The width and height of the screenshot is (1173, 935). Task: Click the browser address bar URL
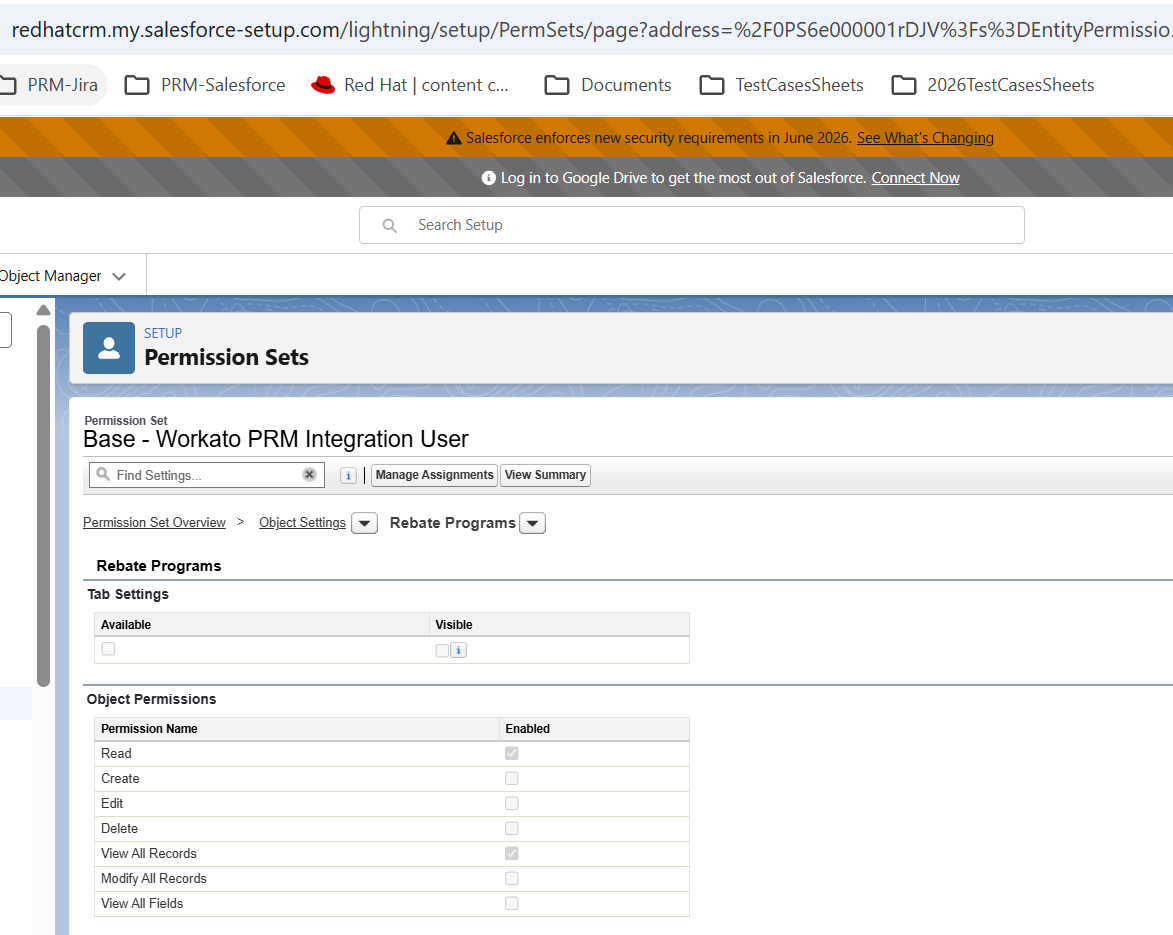[591, 30]
